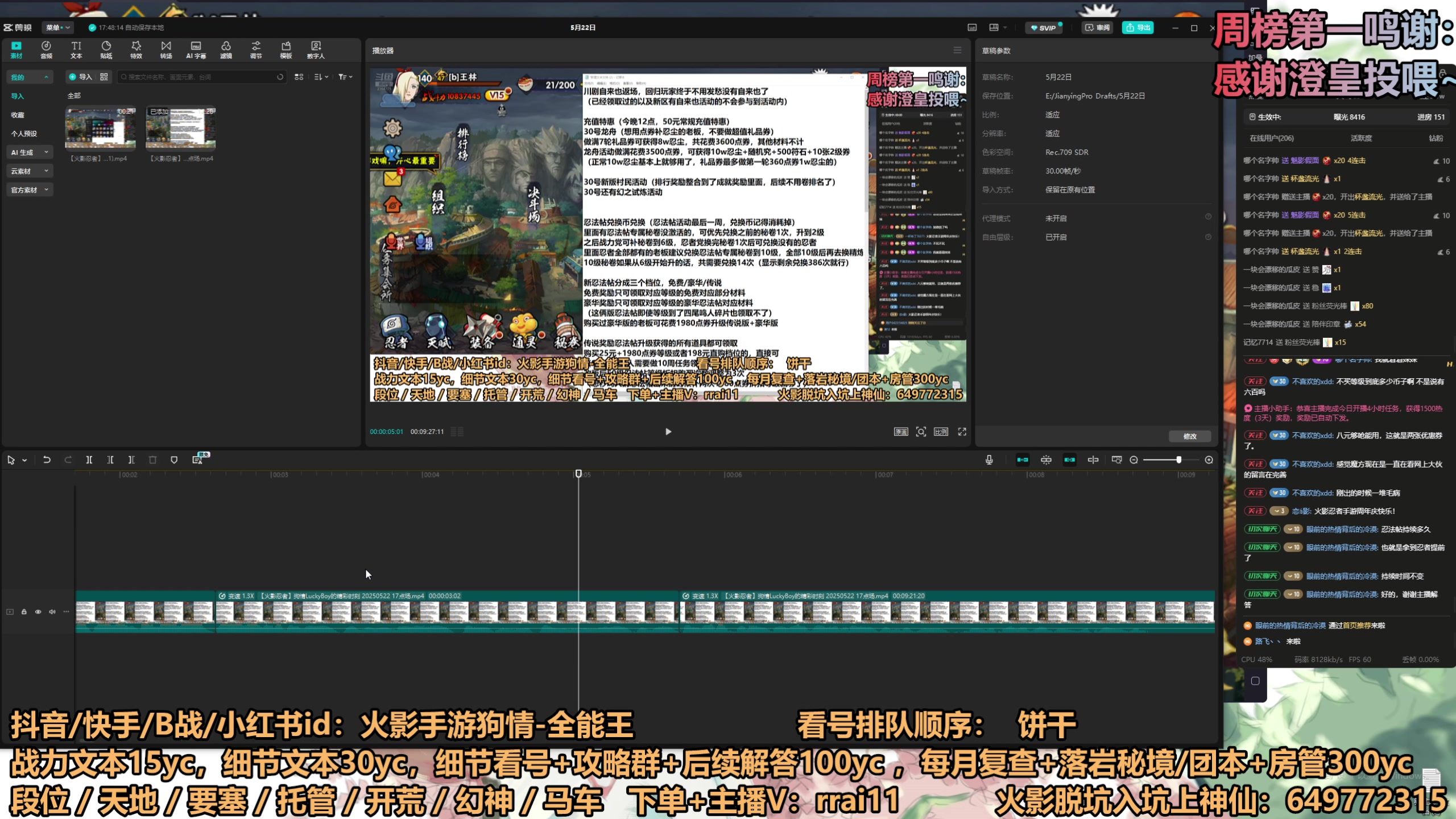Click the SVIP membership button
This screenshot has height=819, width=1456.
(x=1044, y=27)
